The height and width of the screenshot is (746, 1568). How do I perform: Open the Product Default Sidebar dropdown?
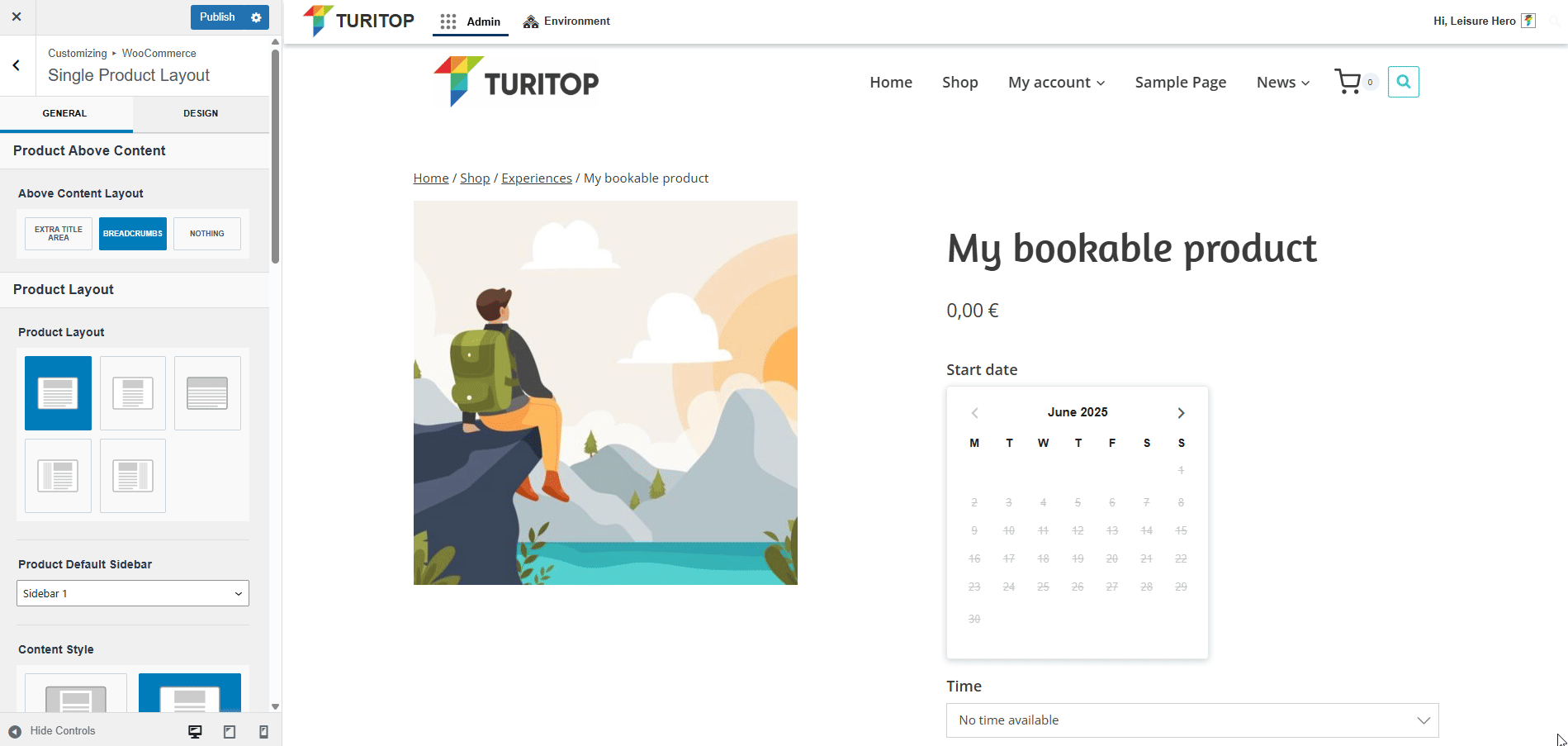133,593
